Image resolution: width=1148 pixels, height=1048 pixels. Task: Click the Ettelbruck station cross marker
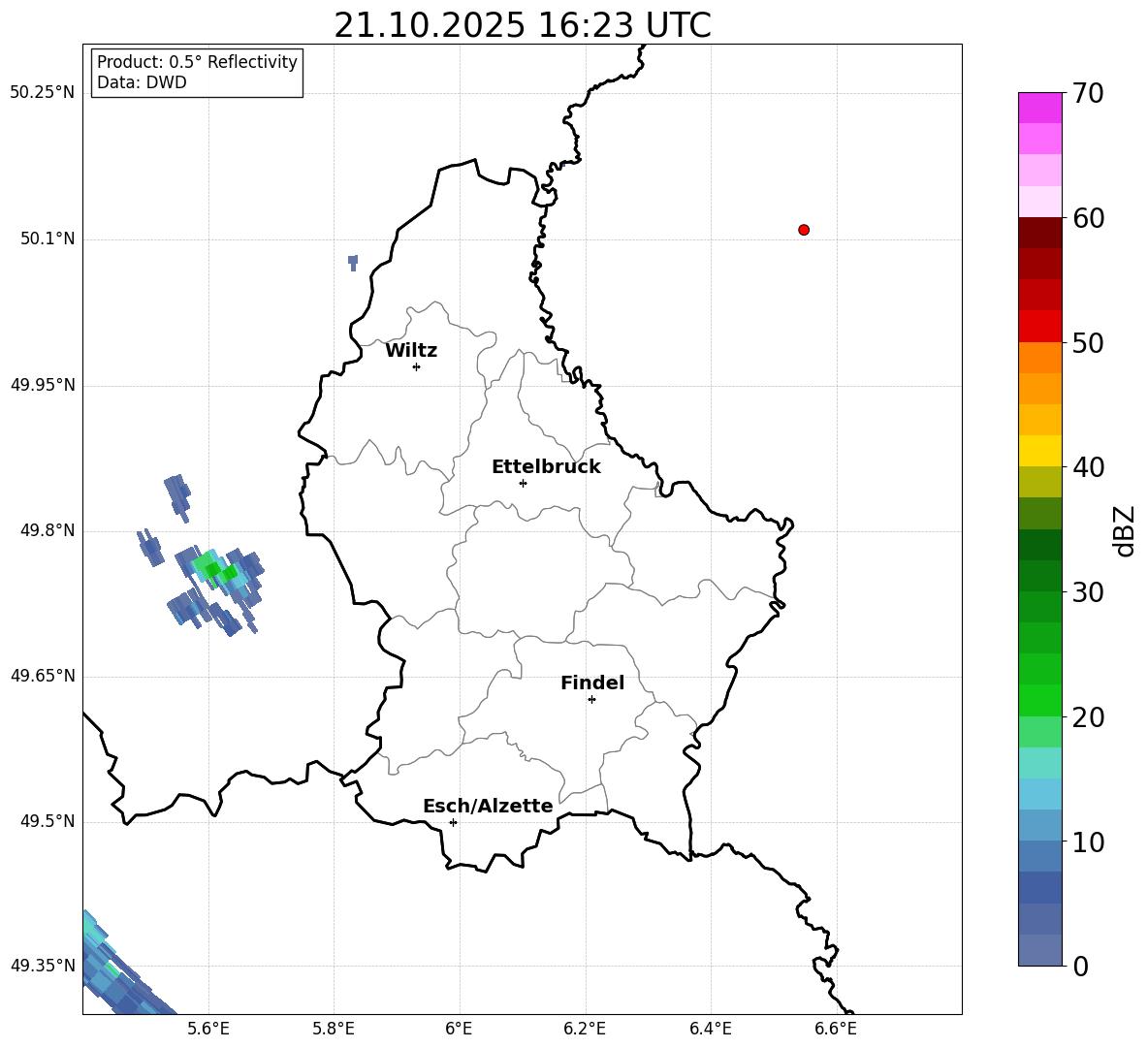[523, 483]
